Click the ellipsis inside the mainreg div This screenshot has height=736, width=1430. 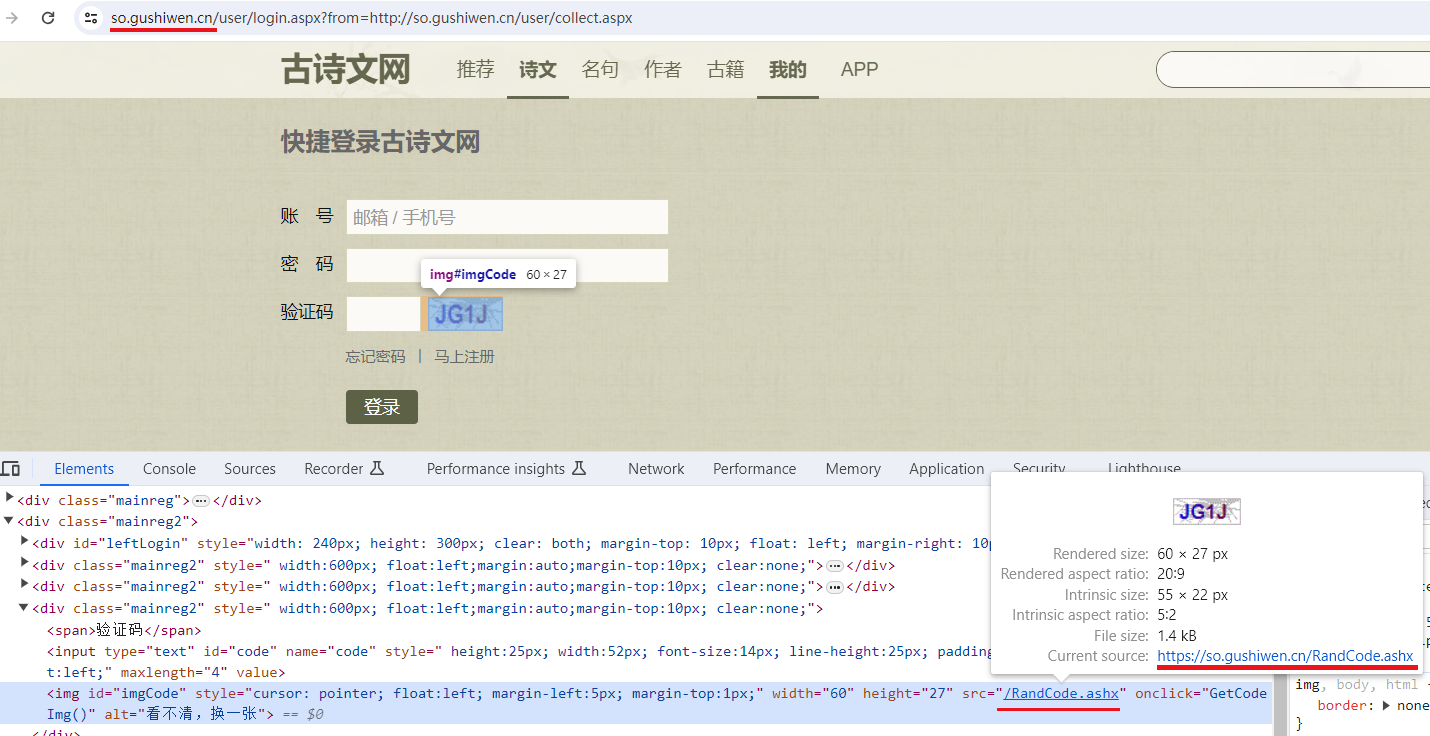tap(201, 500)
